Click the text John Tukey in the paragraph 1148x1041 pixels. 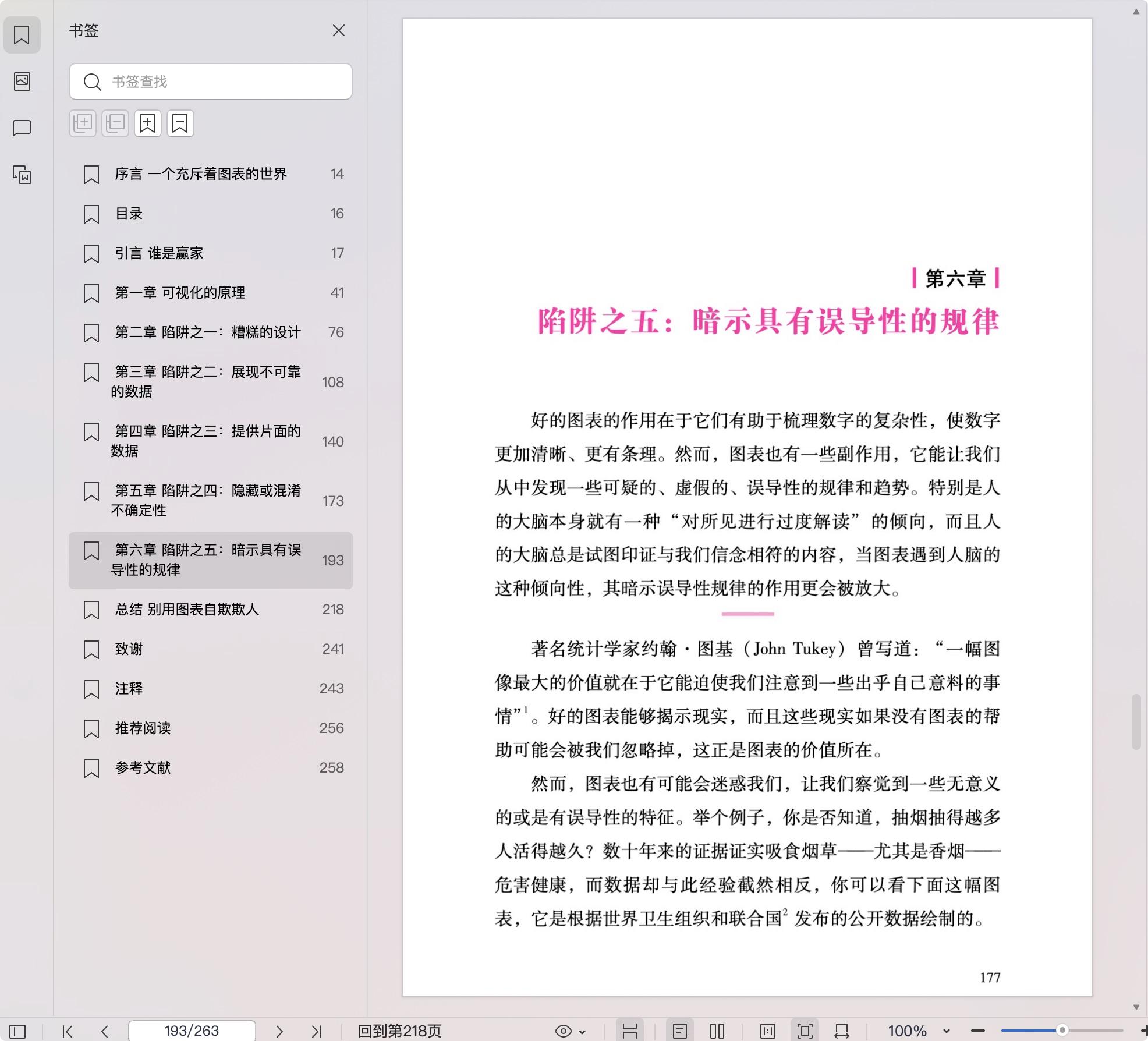pyautogui.click(x=794, y=649)
